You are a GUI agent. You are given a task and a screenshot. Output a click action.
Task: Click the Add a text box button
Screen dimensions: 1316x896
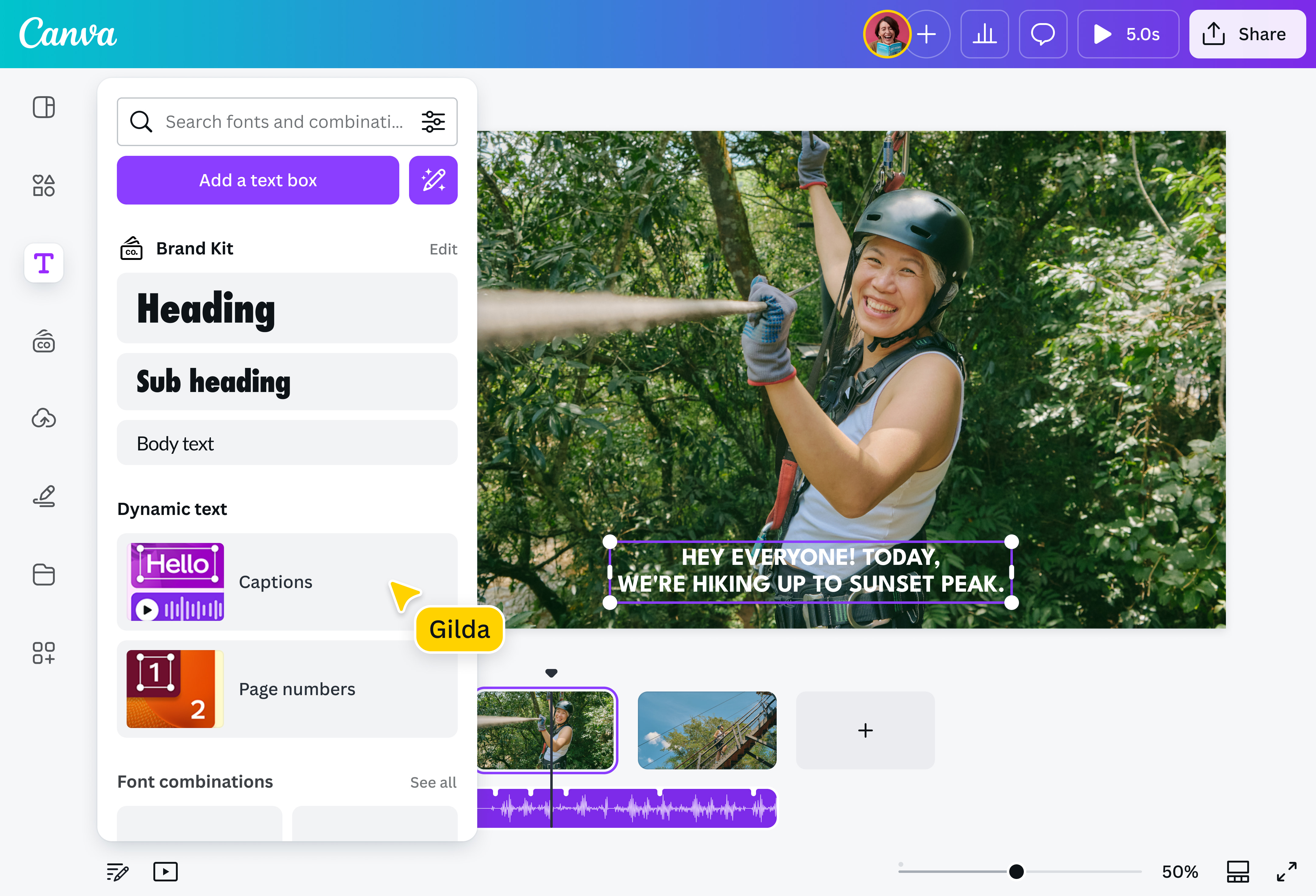tap(258, 180)
